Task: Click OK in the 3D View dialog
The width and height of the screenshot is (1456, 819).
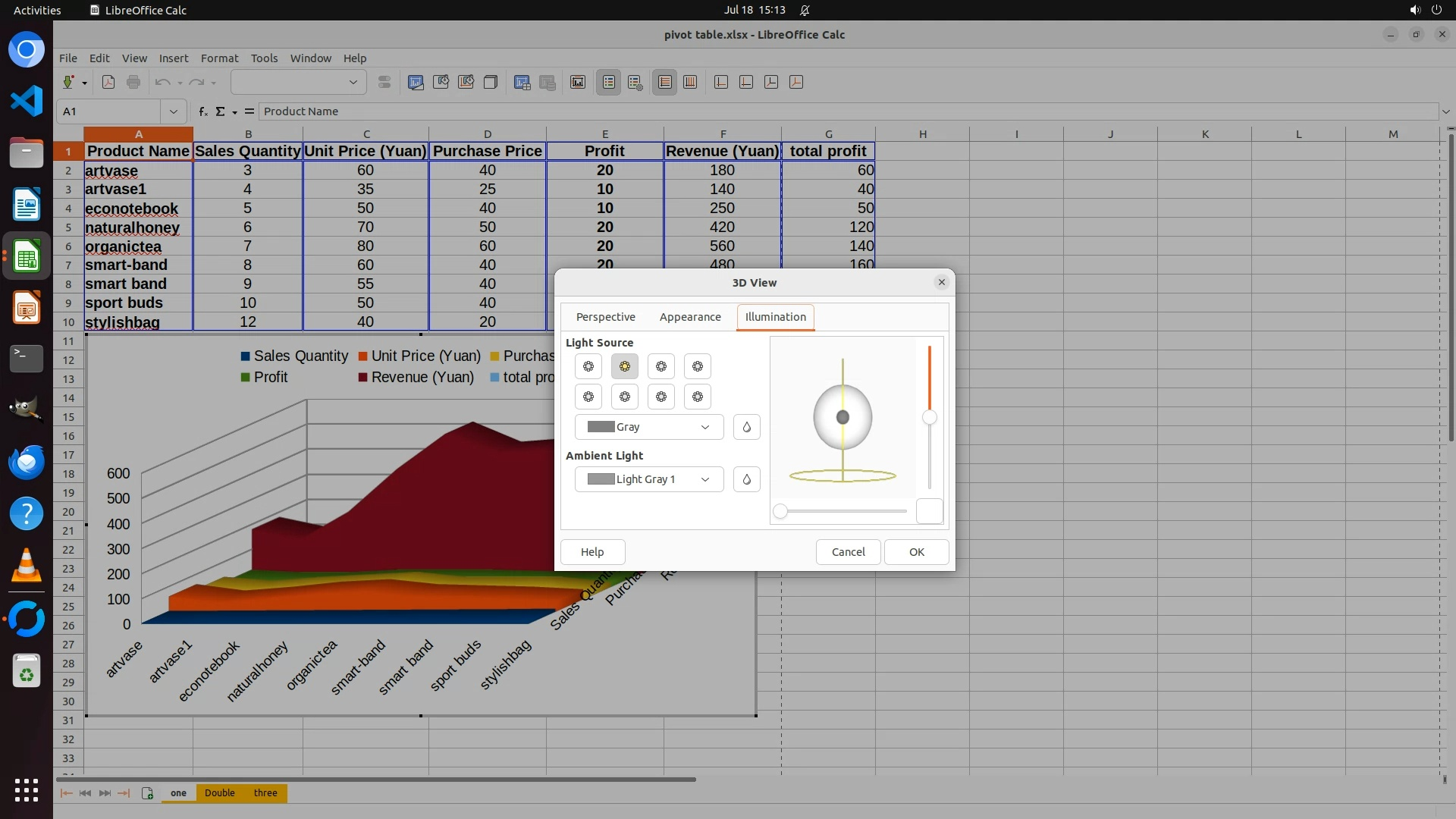Action: coord(916,552)
